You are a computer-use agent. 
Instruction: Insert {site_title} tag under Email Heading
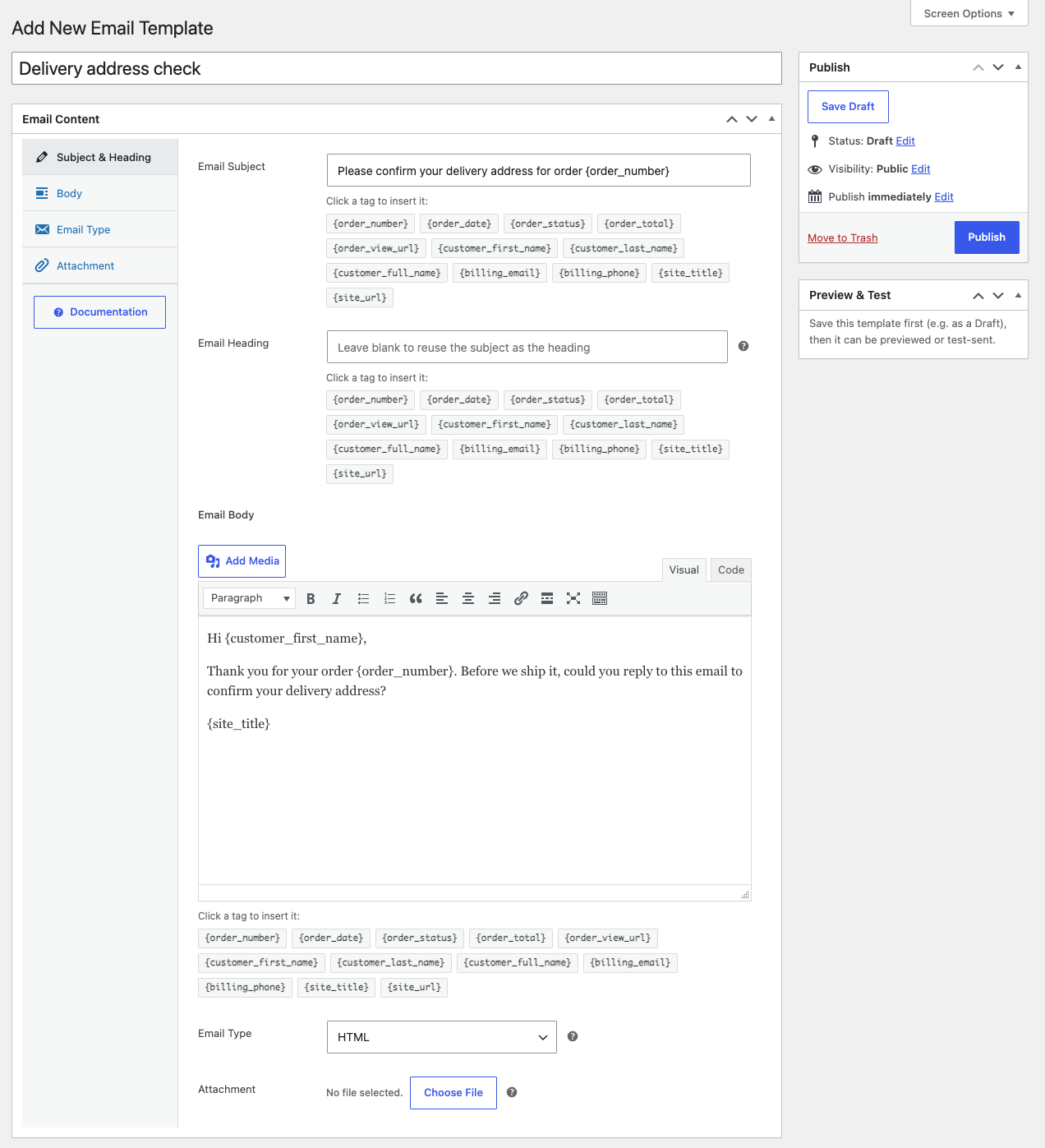click(x=690, y=450)
